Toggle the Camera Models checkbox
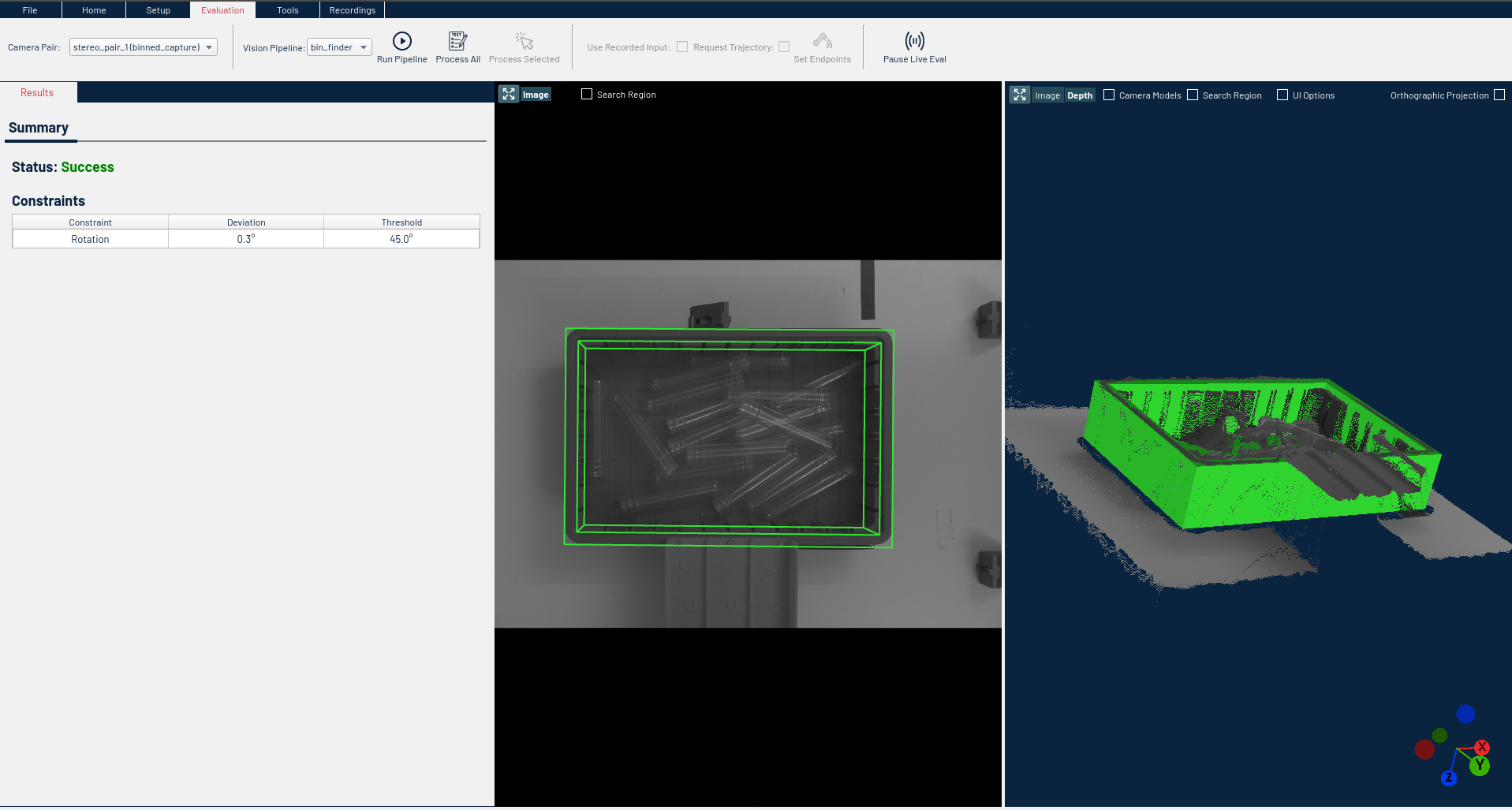Viewport: 1512px width, 810px height. click(1109, 95)
